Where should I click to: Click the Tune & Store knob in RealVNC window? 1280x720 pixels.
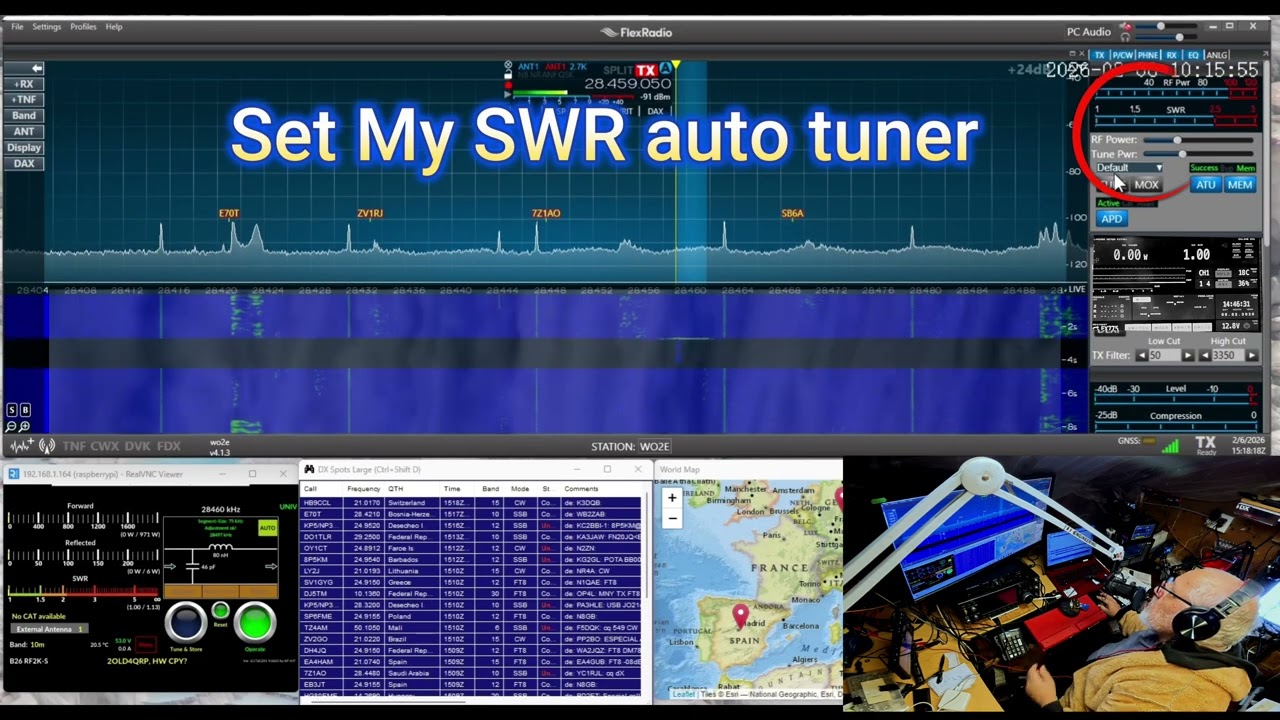[x=186, y=622]
